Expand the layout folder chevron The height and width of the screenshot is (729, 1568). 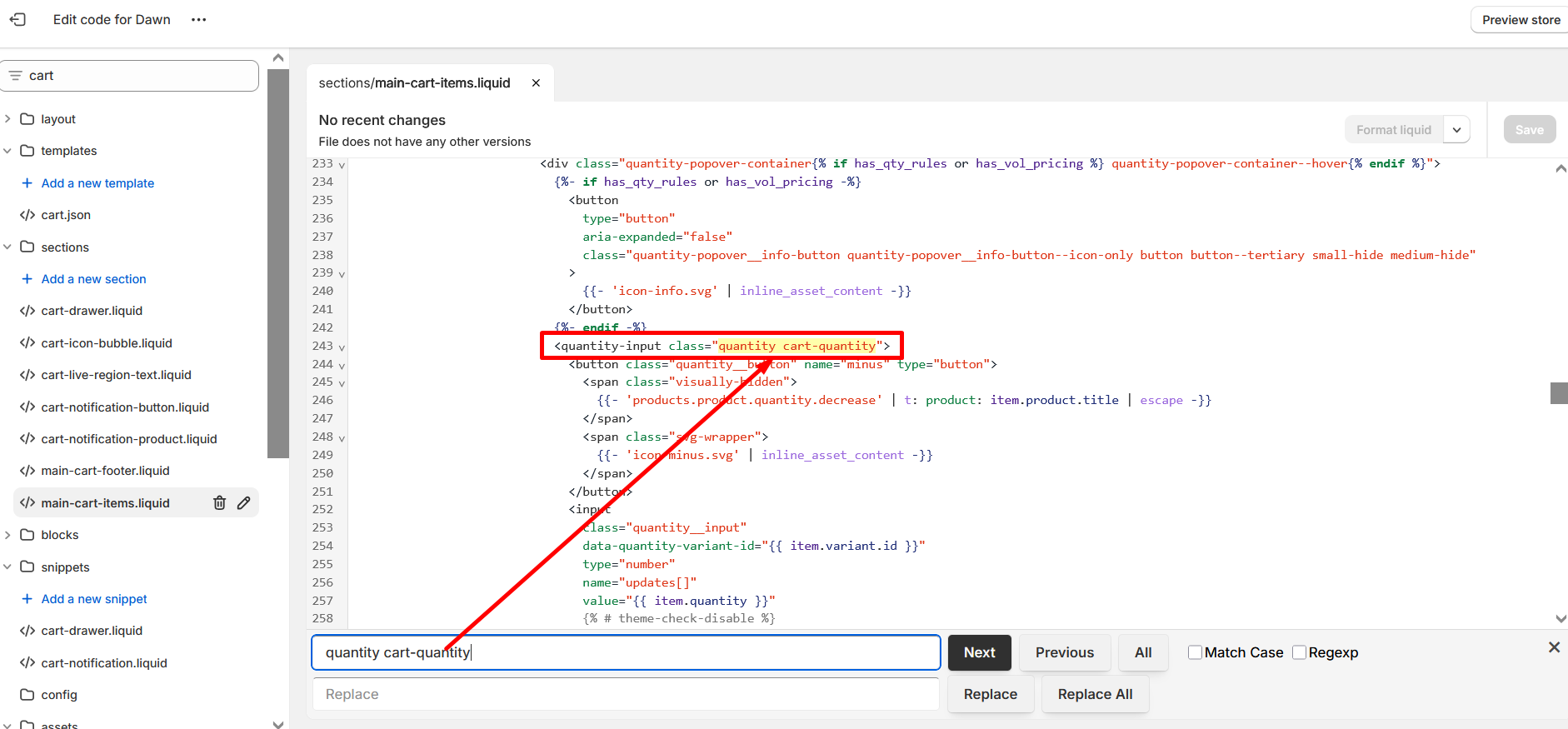(x=7, y=118)
